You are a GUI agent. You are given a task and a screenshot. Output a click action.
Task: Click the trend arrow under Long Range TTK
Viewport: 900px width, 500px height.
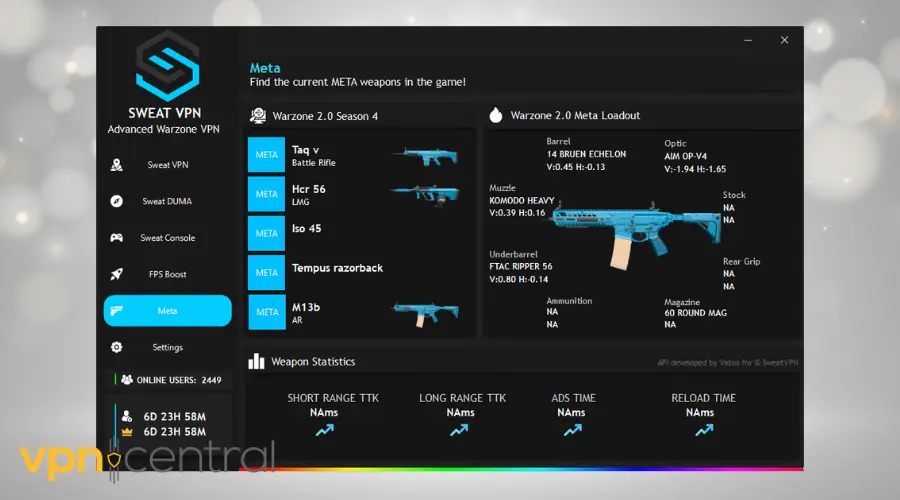coord(459,430)
